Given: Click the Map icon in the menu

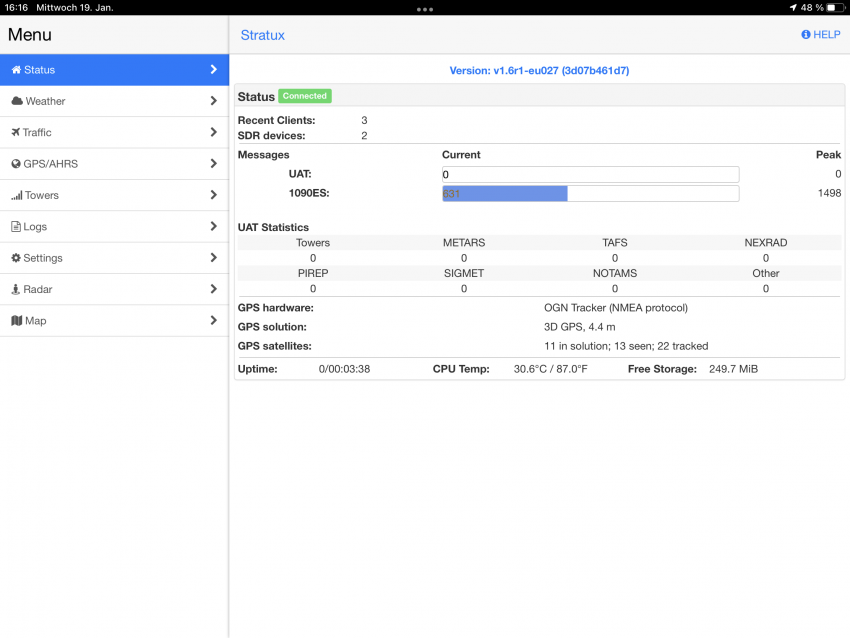Looking at the screenshot, I should point(17,320).
